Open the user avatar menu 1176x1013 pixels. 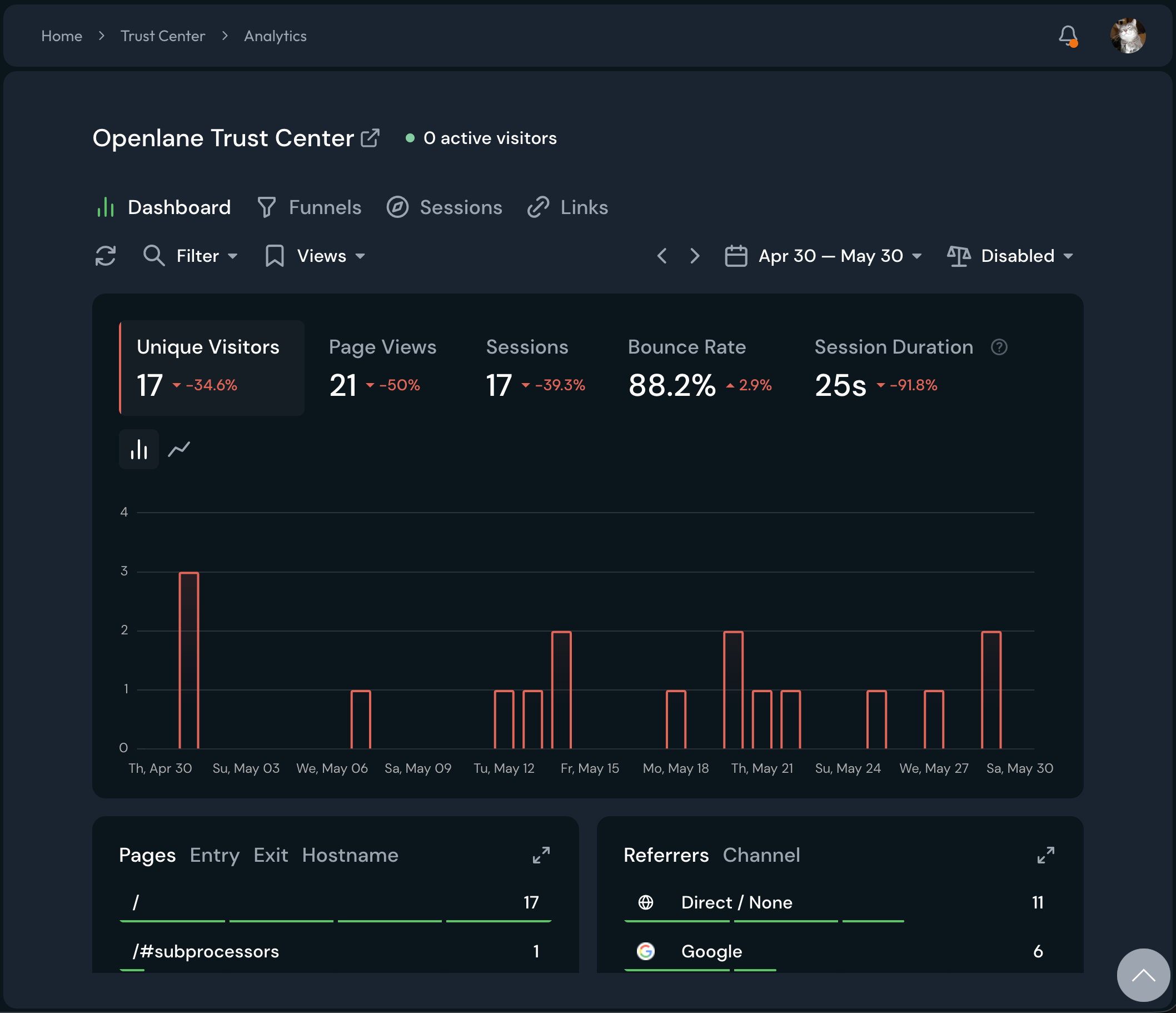[x=1127, y=36]
